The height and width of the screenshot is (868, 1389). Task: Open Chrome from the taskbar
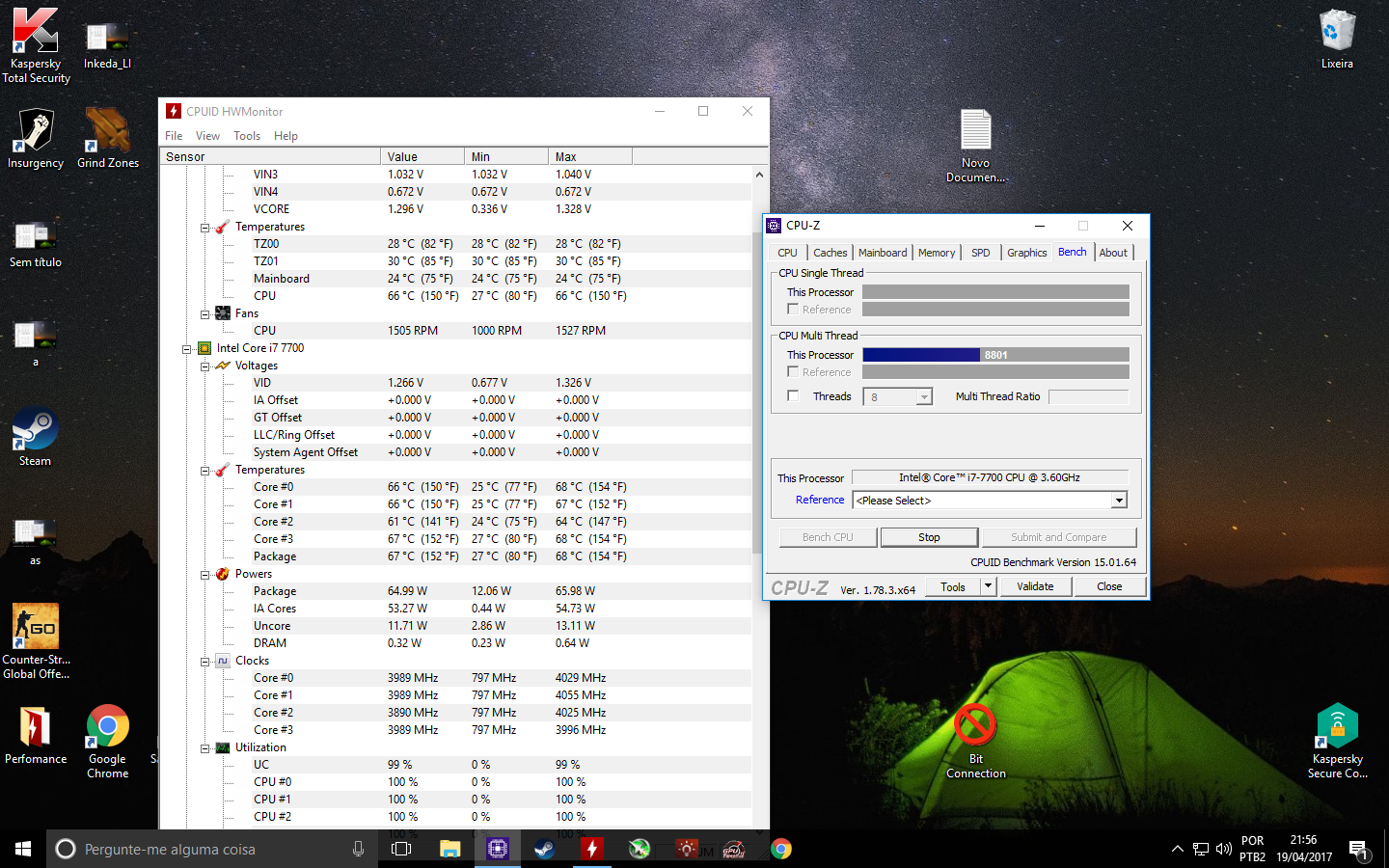pos(781,849)
